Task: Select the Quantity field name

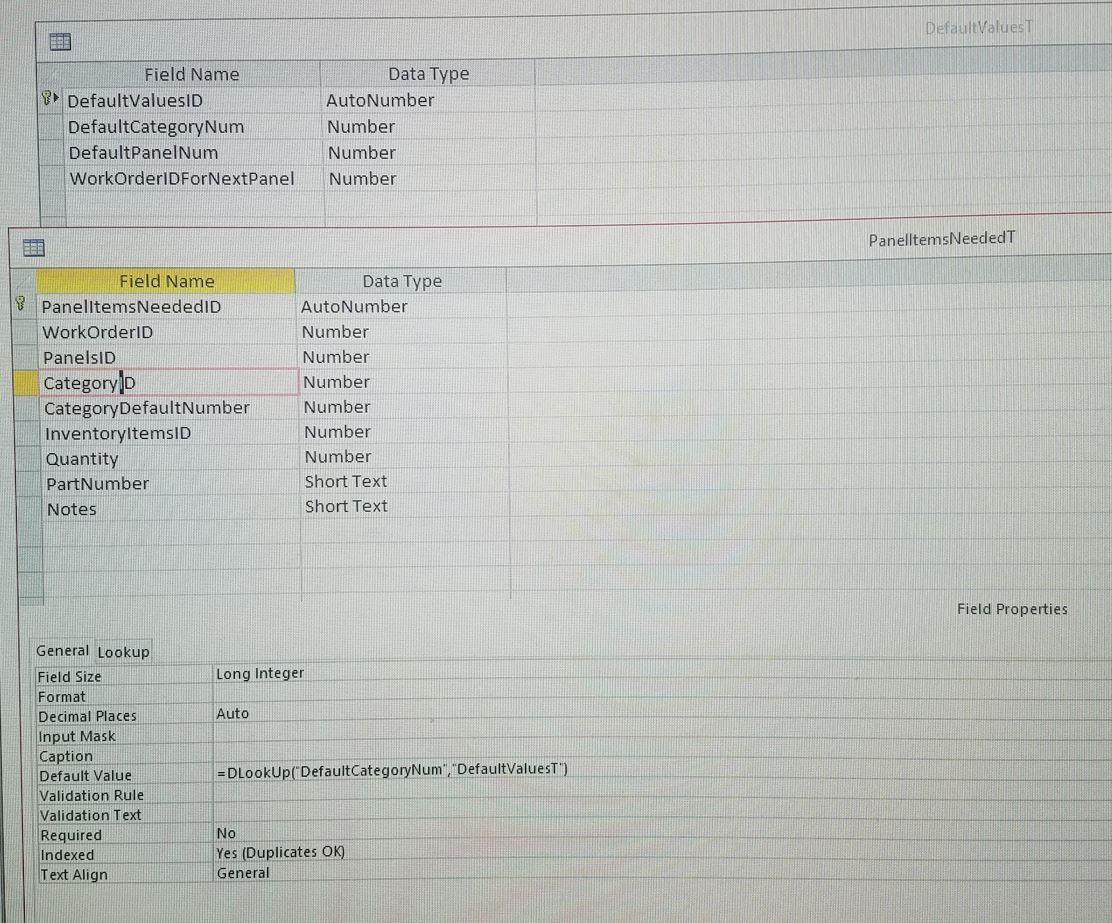Action: pyautogui.click(x=82, y=459)
